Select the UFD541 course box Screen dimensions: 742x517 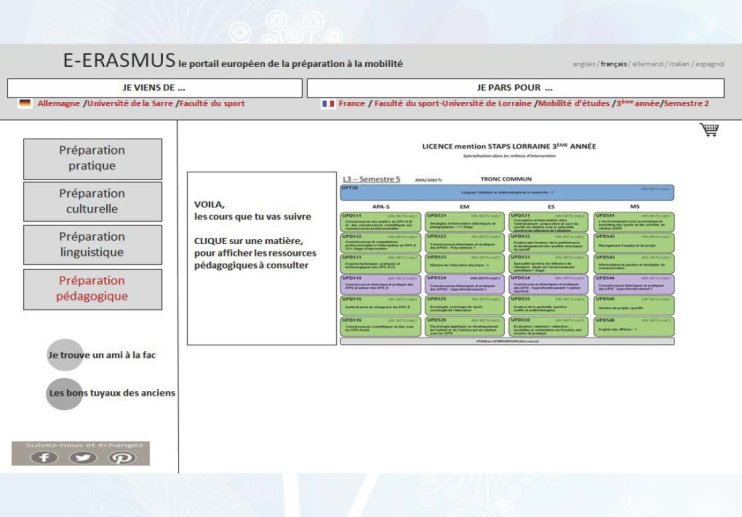tap(634, 222)
